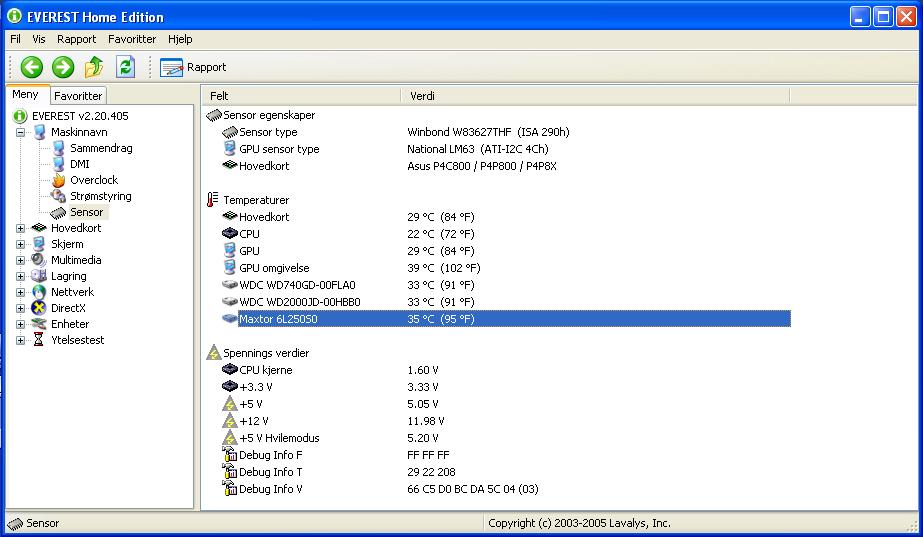Click the Enheter devices icon
The width and height of the screenshot is (923, 537).
pyautogui.click(x=39, y=324)
